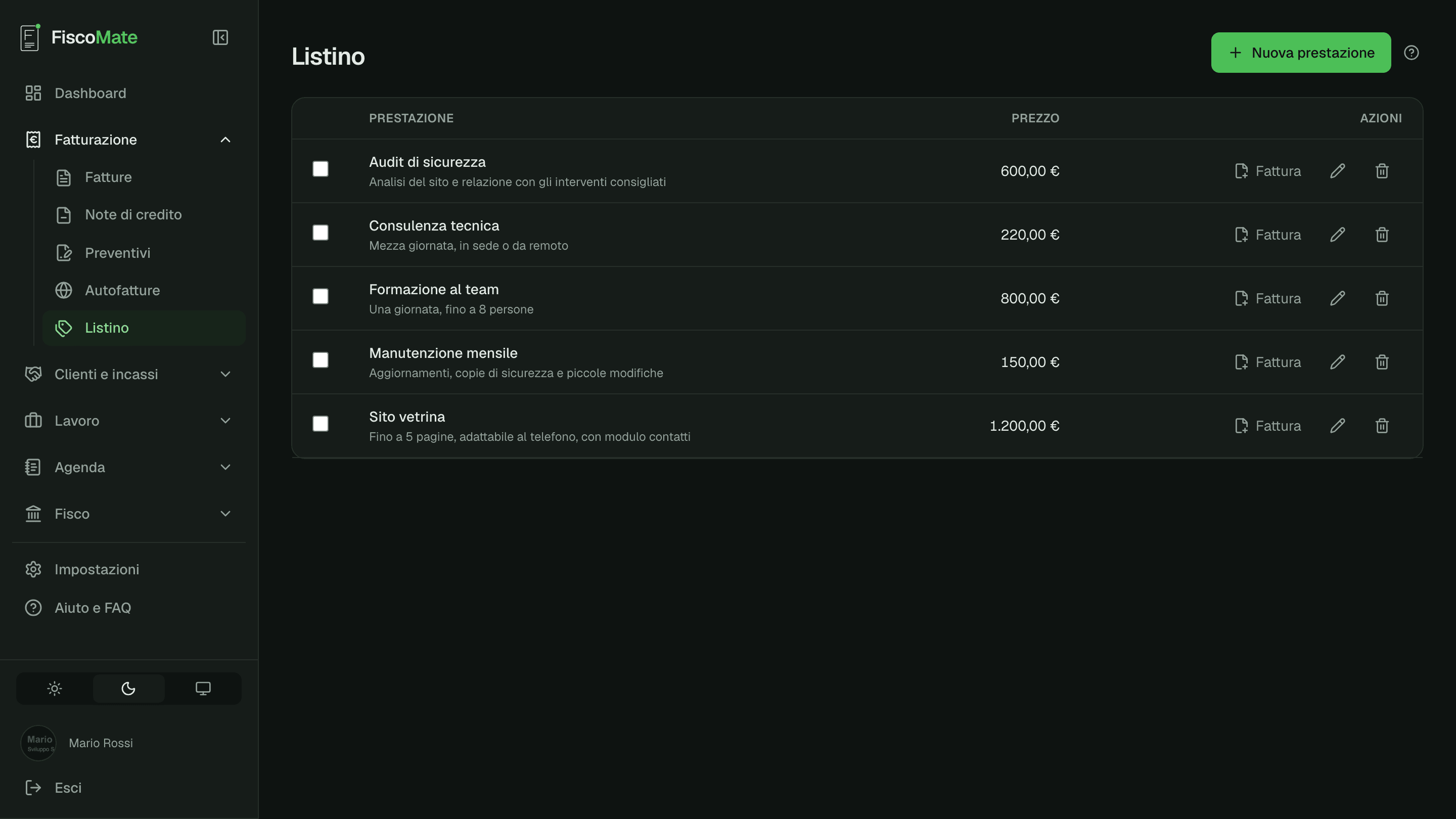Select system theme monitor icon
This screenshot has width=1456, height=819.
pos(203,689)
